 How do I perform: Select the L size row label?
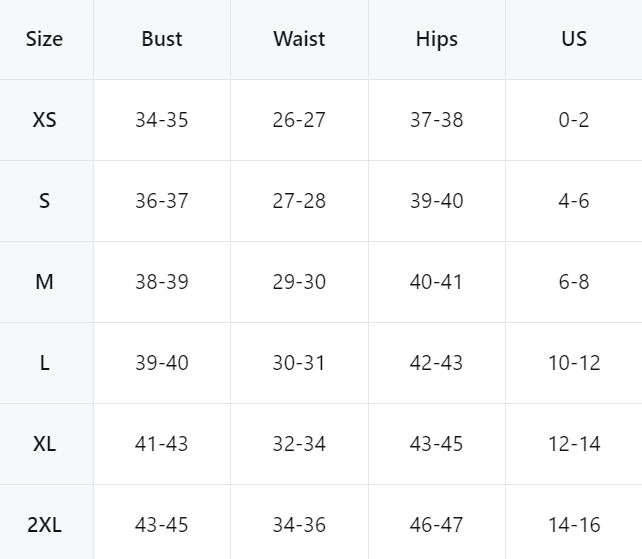44,363
